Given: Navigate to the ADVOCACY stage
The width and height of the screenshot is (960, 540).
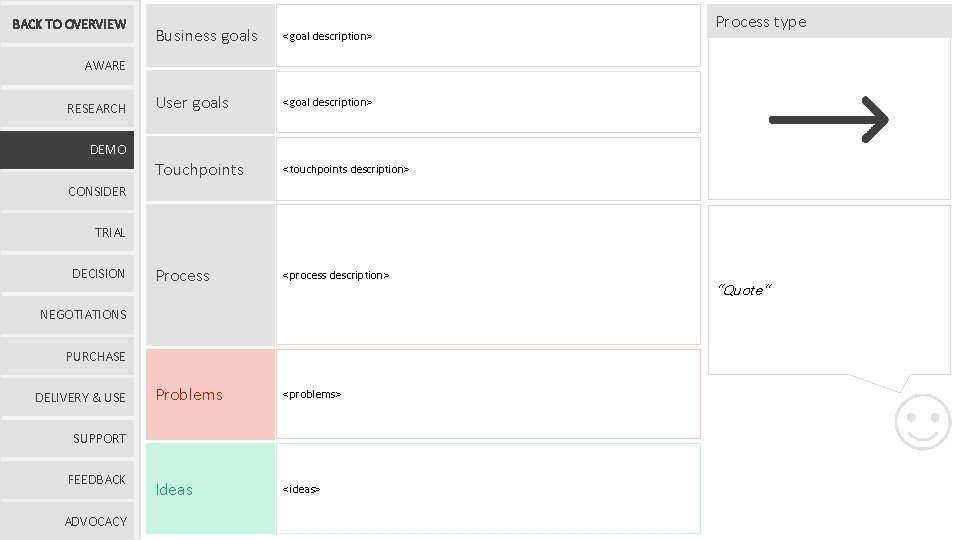Looking at the screenshot, I should tap(68, 521).
